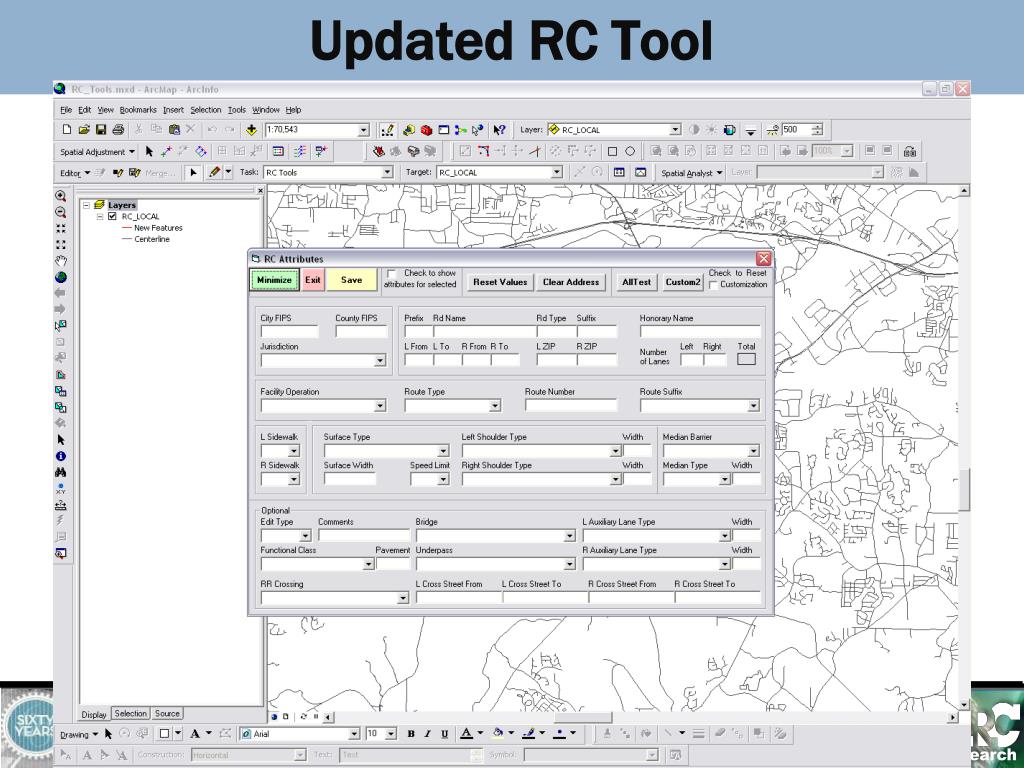
Task: Open the Functional Class dropdown
Action: coord(368,564)
